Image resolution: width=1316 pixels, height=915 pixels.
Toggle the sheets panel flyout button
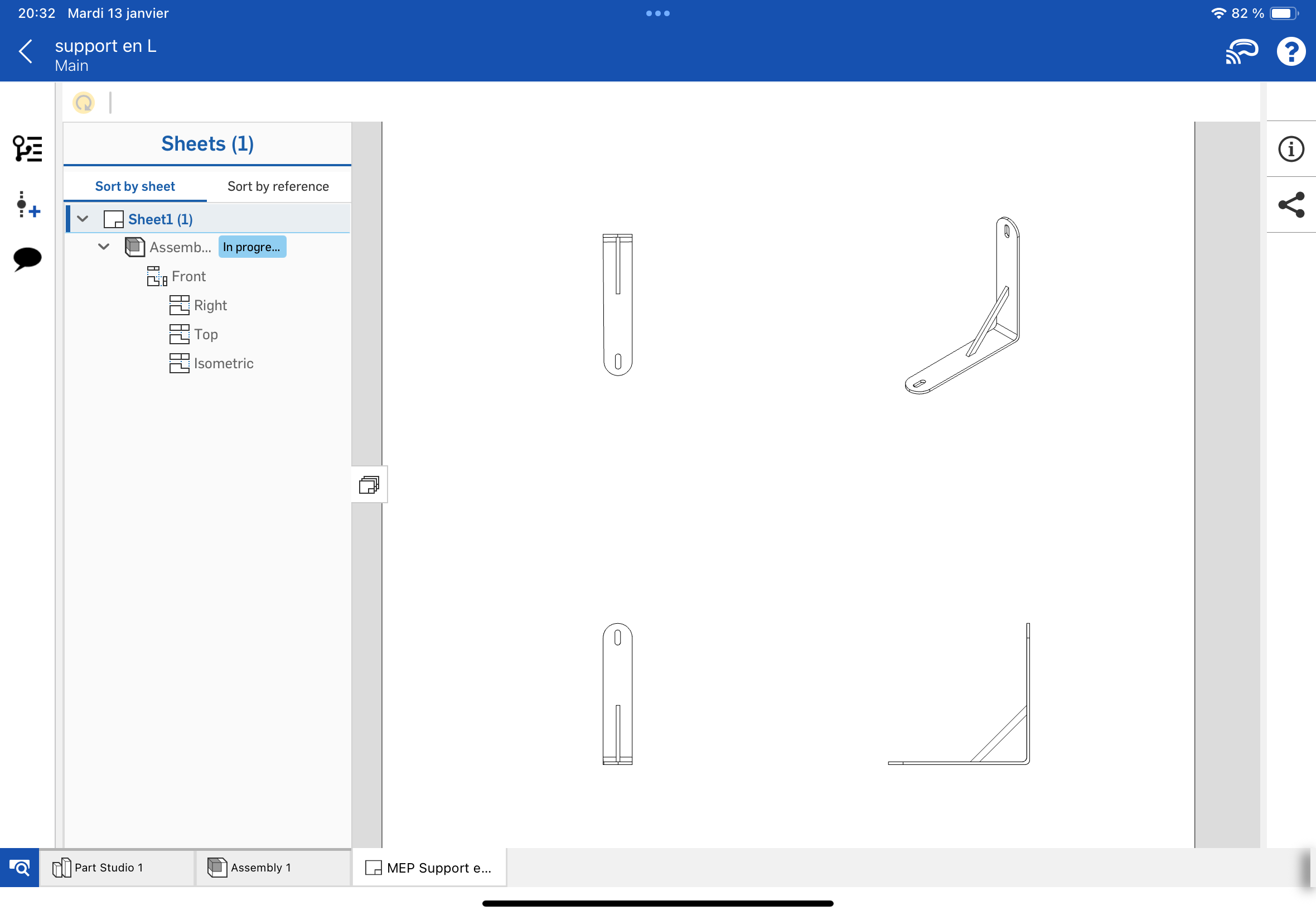tap(369, 485)
